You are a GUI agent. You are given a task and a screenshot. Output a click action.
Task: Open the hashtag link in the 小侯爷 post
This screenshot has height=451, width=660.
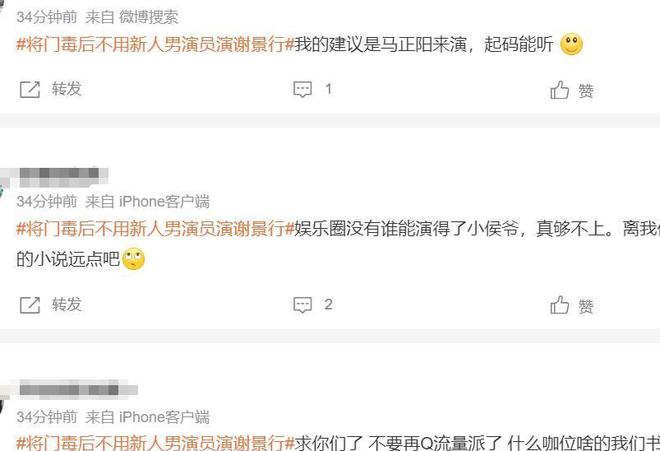click(155, 229)
